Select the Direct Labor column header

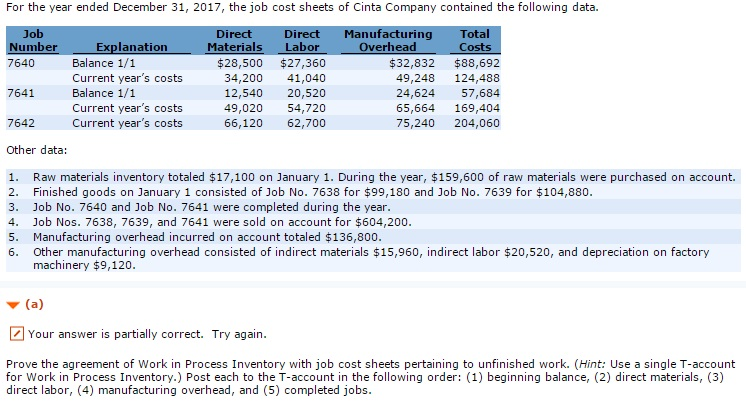pos(302,41)
